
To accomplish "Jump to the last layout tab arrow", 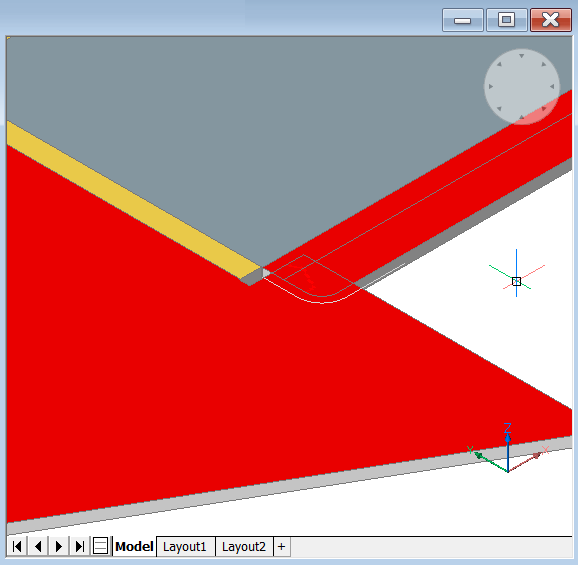I will point(80,546).
